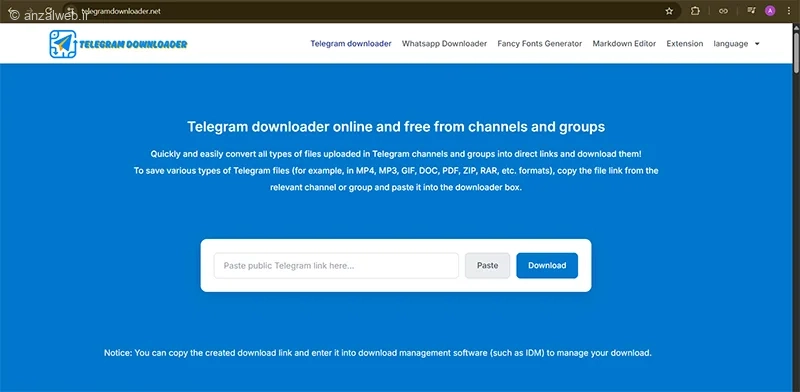Open the media control toolbar icon
The height and width of the screenshot is (392, 800).
point(751,11)
